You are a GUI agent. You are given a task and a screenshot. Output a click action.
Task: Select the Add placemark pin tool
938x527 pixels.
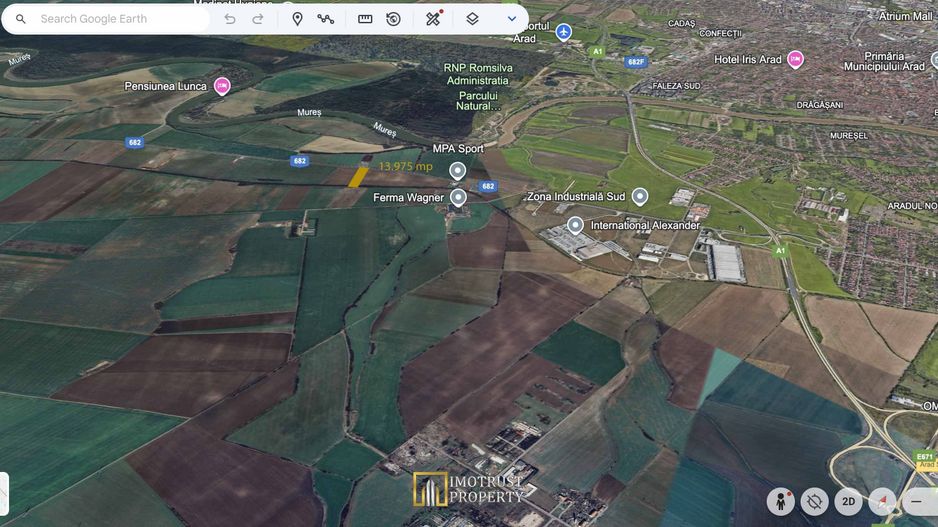297,19
